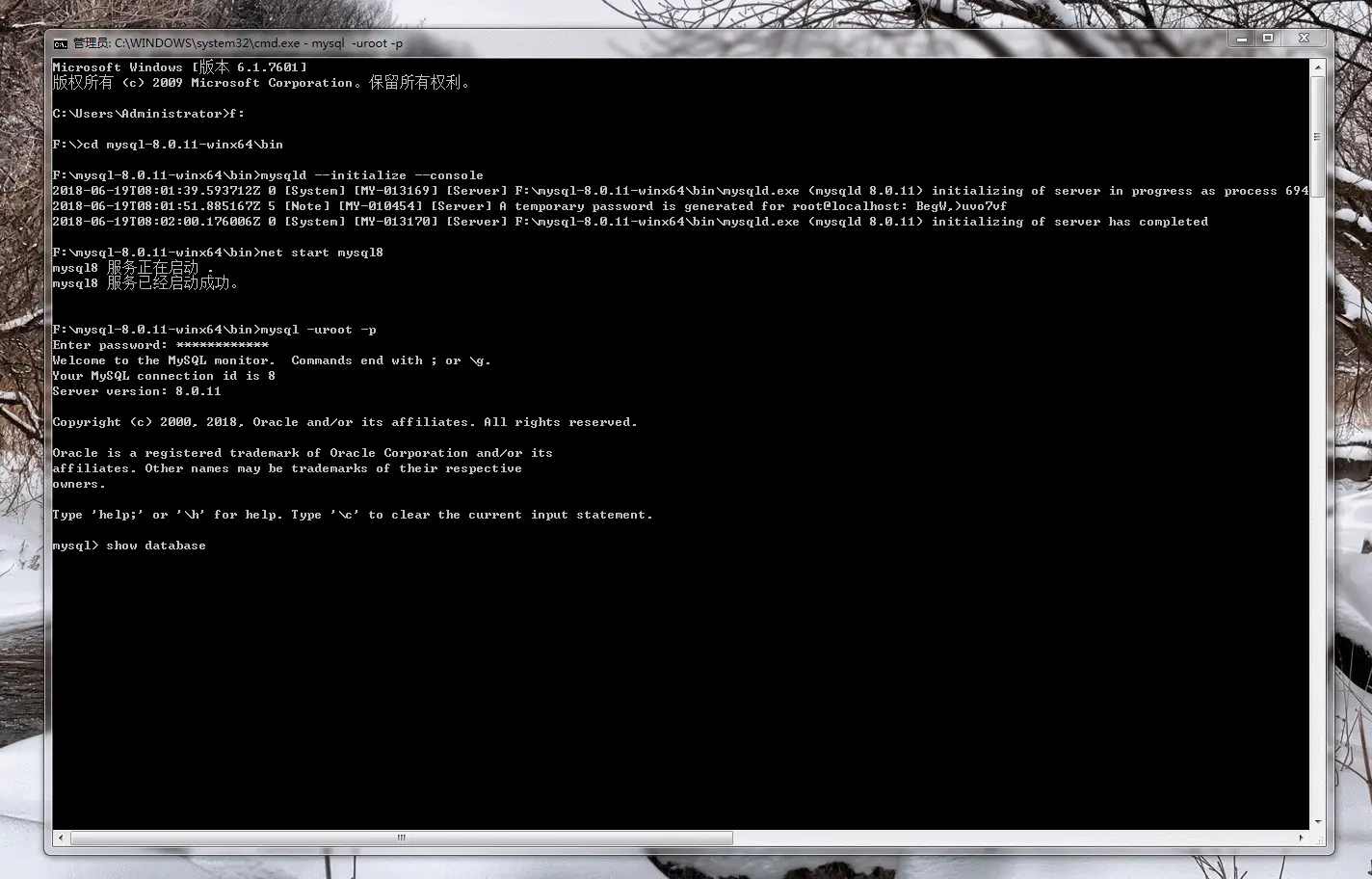Image resolution: width=1372 pixels, height=879 pixels.
Task: Click the line 'Server version: 8.0.11'
Action: pyautogui.click(x=137, y=391)
